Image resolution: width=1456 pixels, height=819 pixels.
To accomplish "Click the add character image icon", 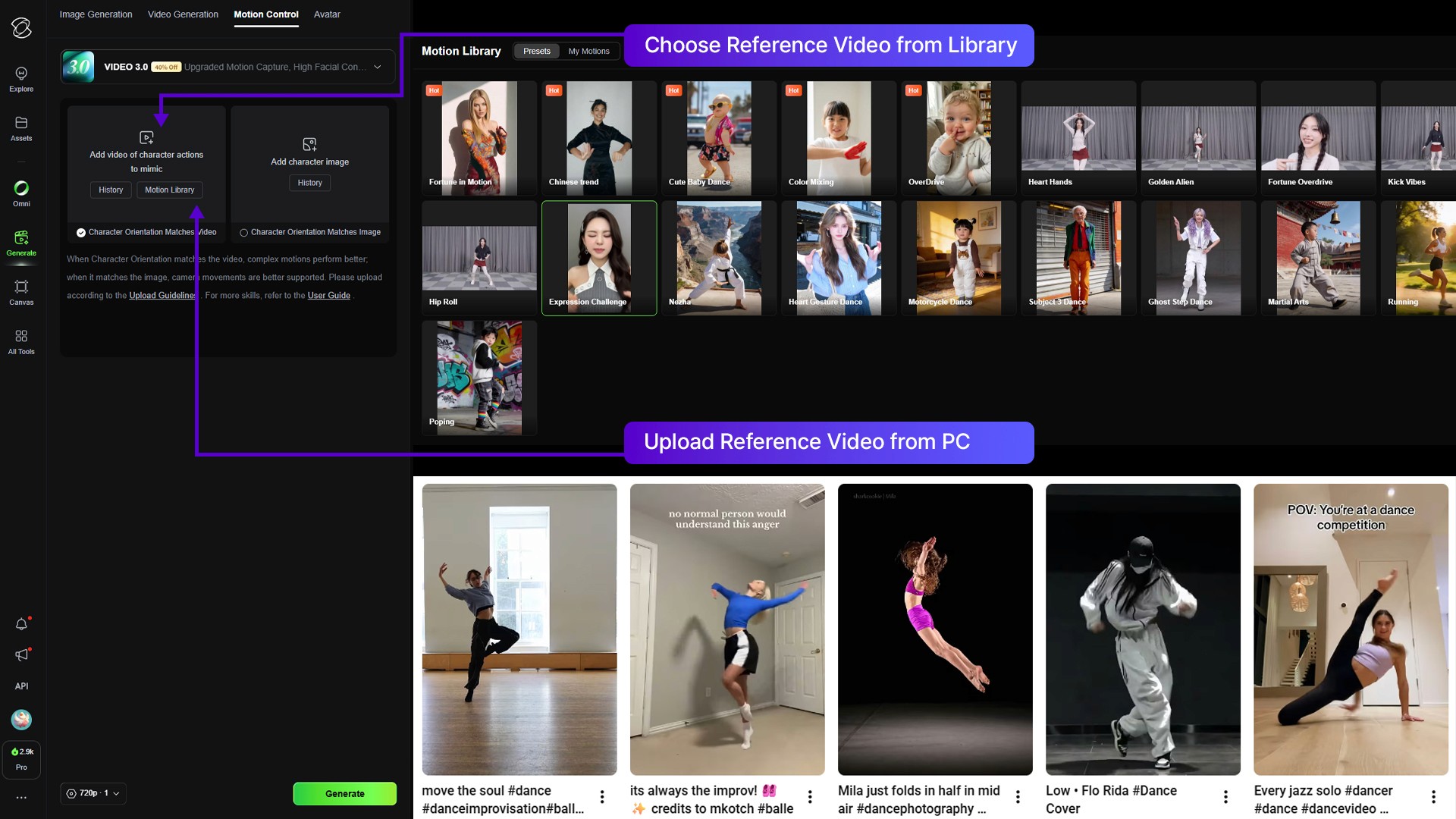I will (x=309, y=144).
